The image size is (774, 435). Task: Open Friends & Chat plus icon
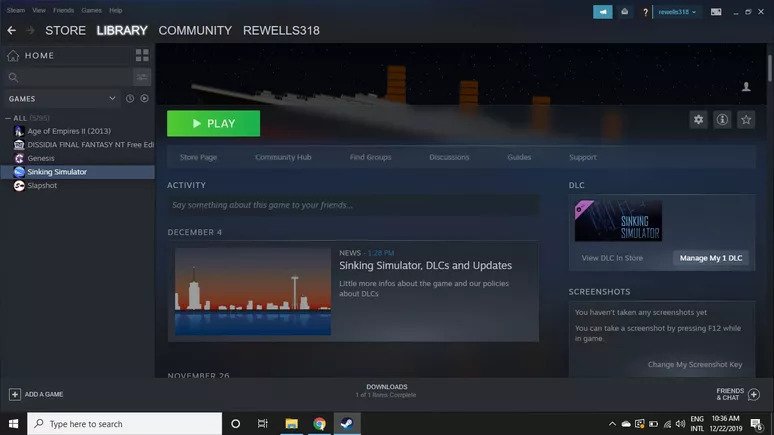(753, 394)
